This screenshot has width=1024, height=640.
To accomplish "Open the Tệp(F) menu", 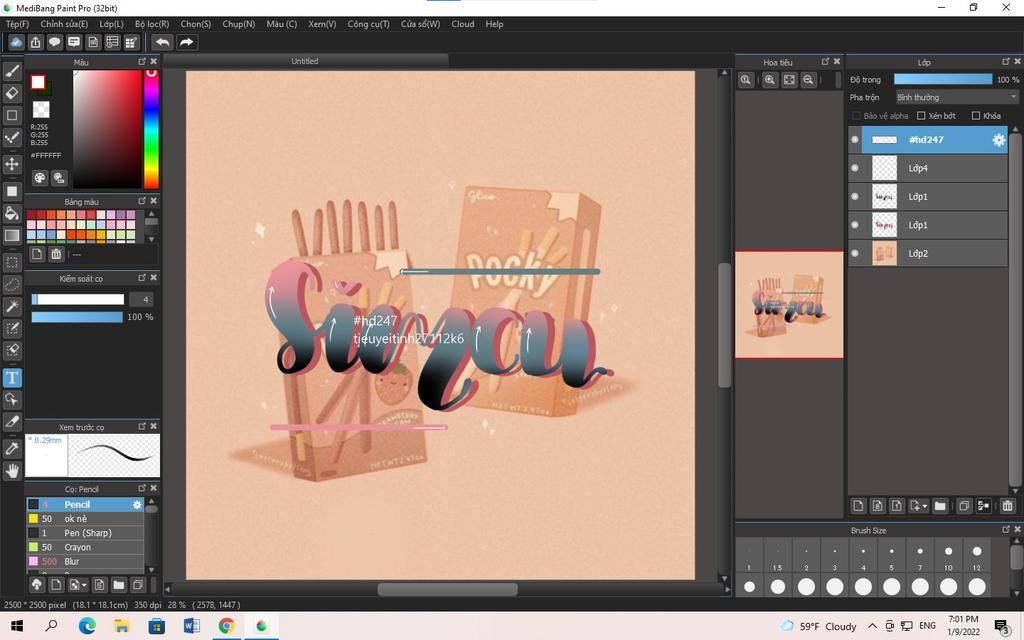I will (x=18, y=24).
